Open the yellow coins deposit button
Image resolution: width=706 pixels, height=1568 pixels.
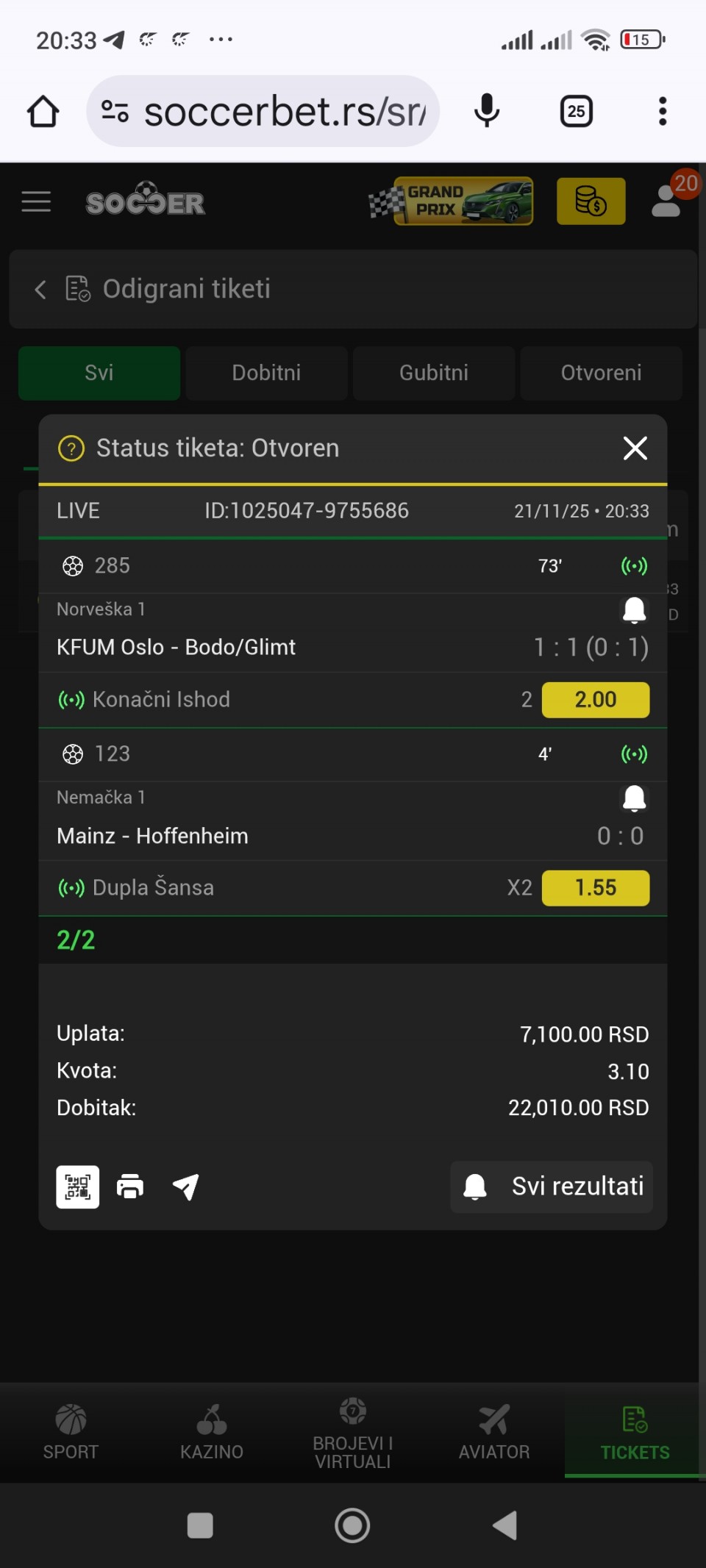click(591, 201)
